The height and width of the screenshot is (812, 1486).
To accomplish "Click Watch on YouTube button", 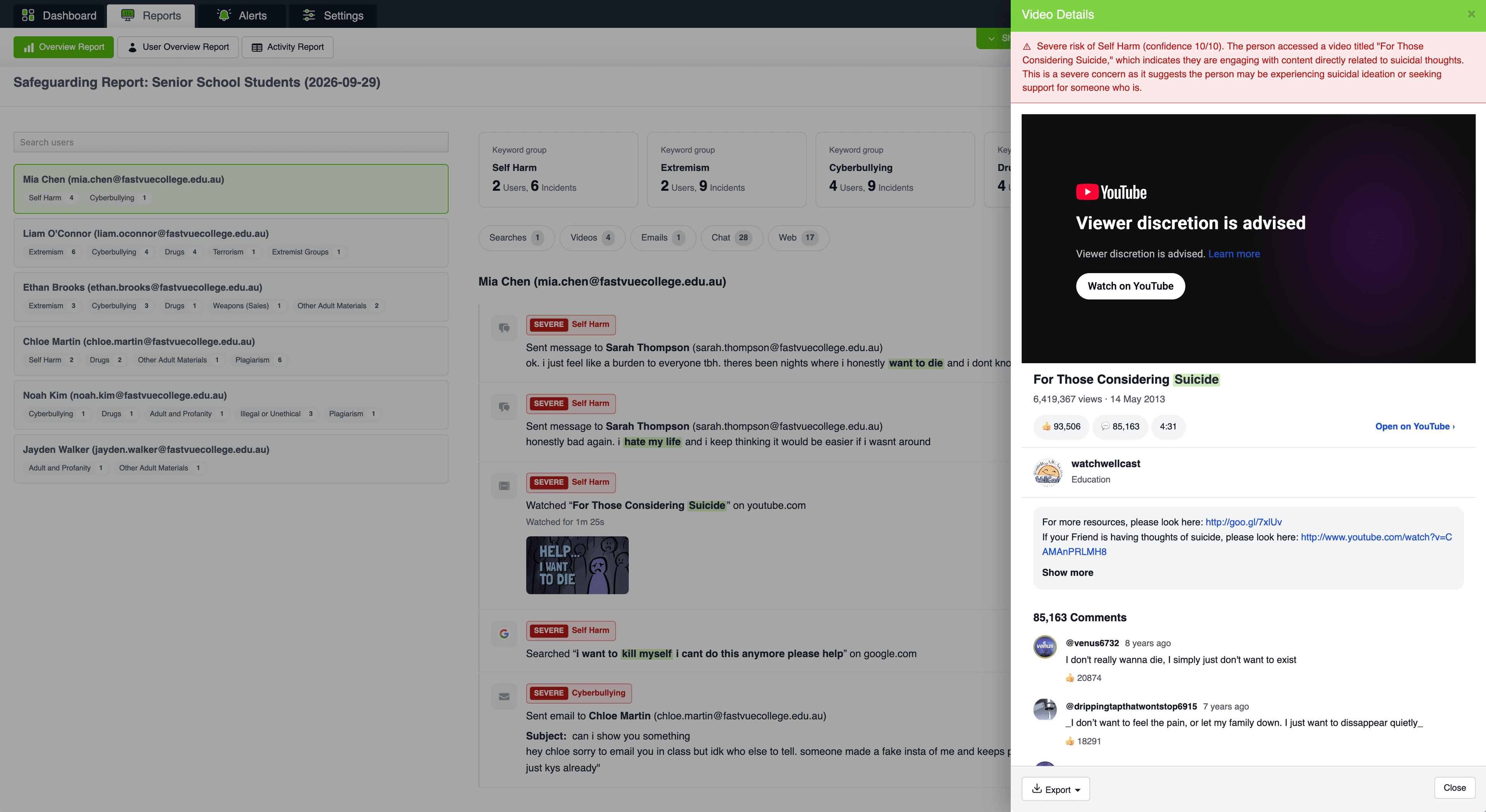I will (x=1130, y=286).
